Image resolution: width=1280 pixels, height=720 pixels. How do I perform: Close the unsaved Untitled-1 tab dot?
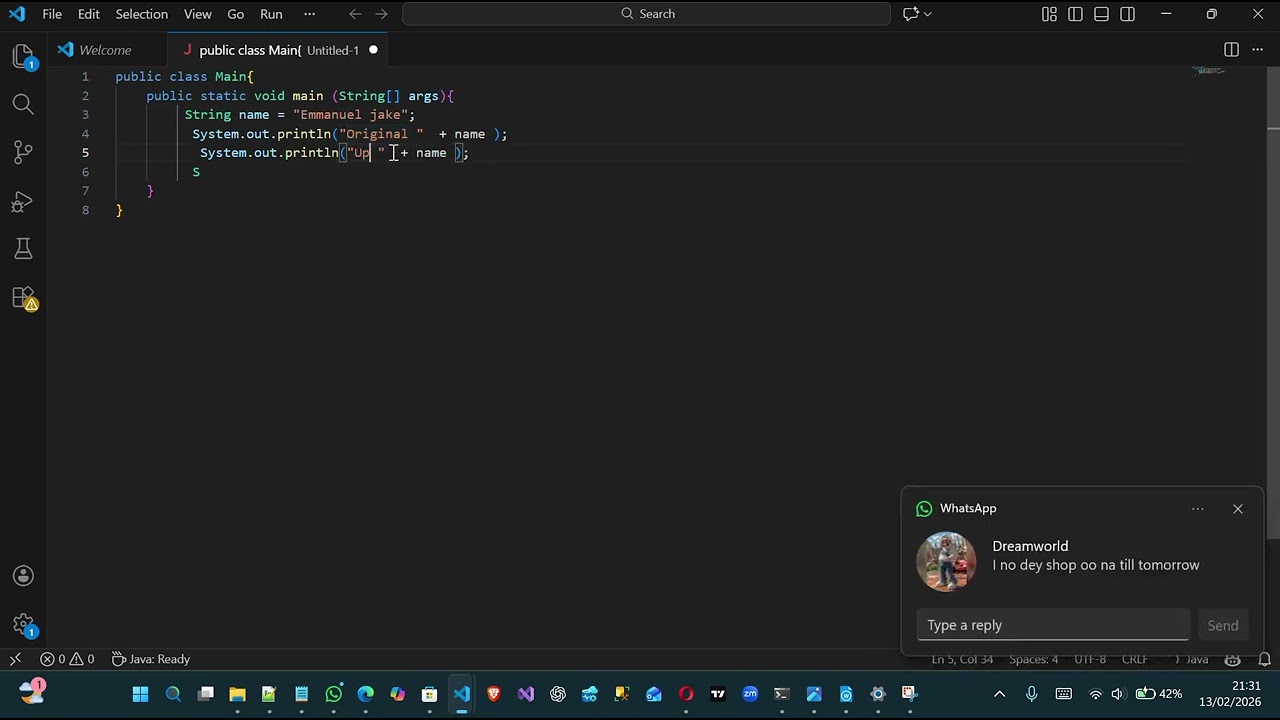[x=373, y=50]
